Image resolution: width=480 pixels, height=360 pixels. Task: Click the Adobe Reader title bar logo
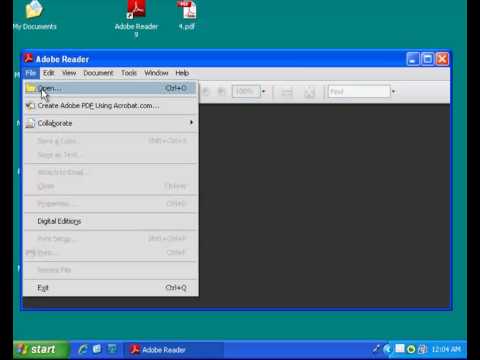(x=28, y=59)
